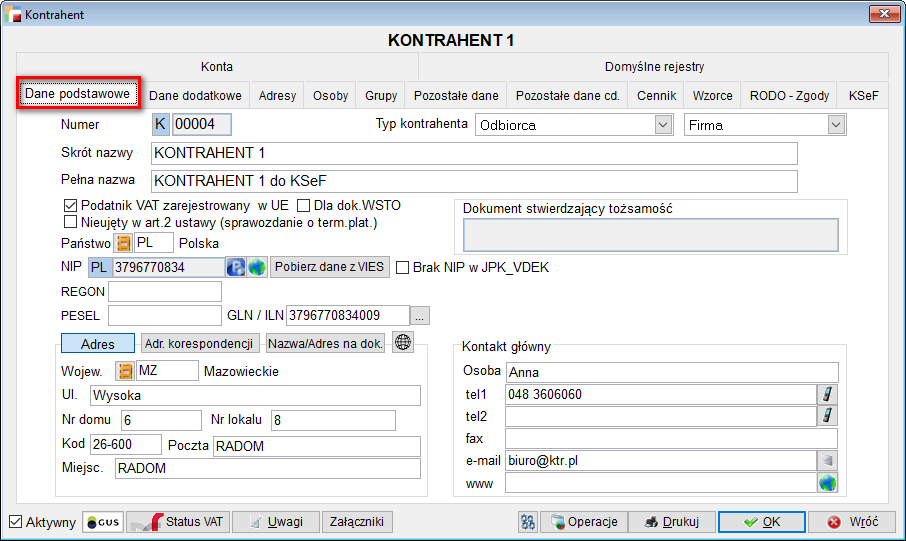Viewport: 906px width, 541px height.
Task: Click the phone icon next to tel1
Action: click(827, 394)
